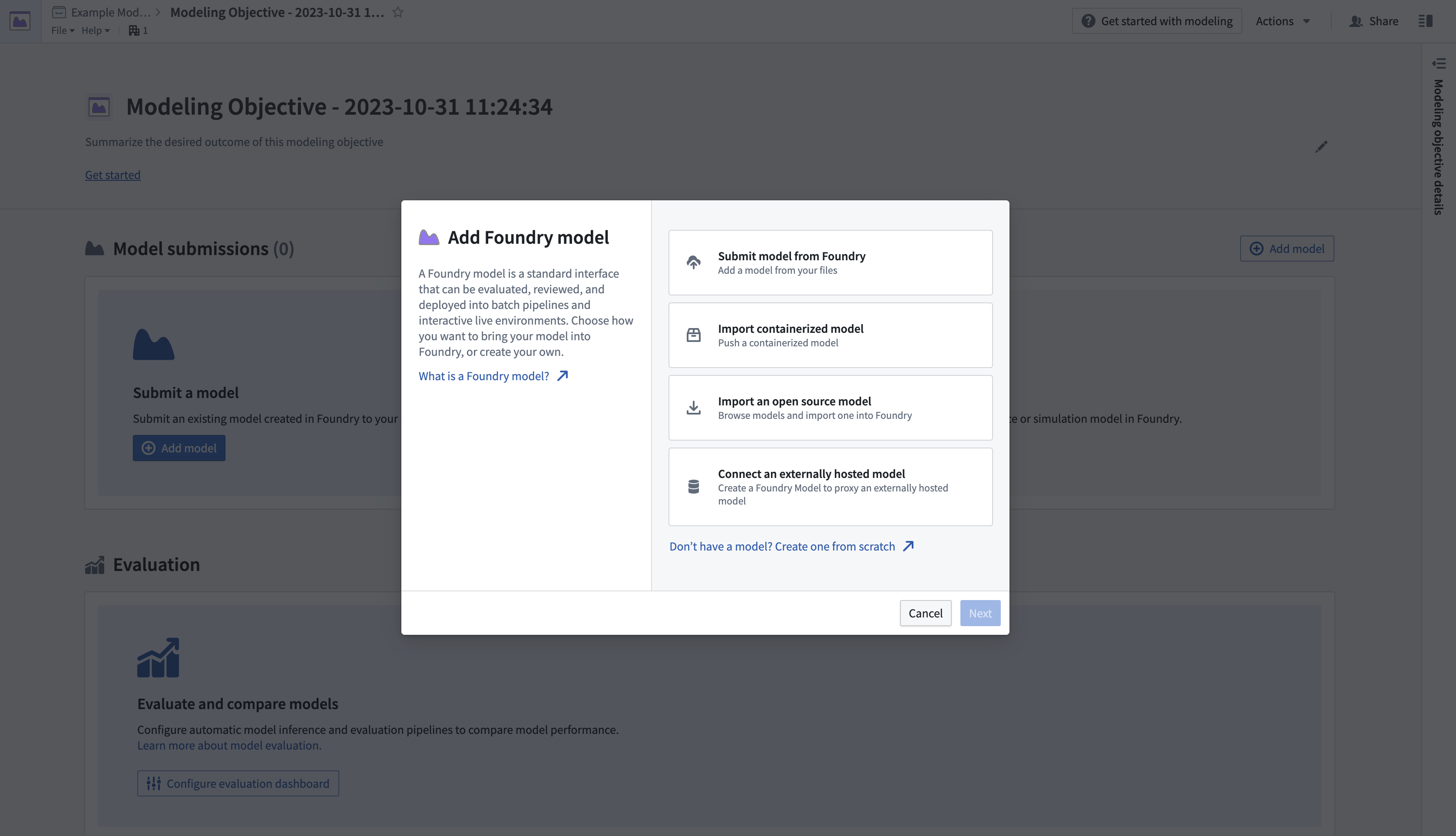
Task: Click the external link arrow beside Foundry model help
Action: (x=563, y=375)
